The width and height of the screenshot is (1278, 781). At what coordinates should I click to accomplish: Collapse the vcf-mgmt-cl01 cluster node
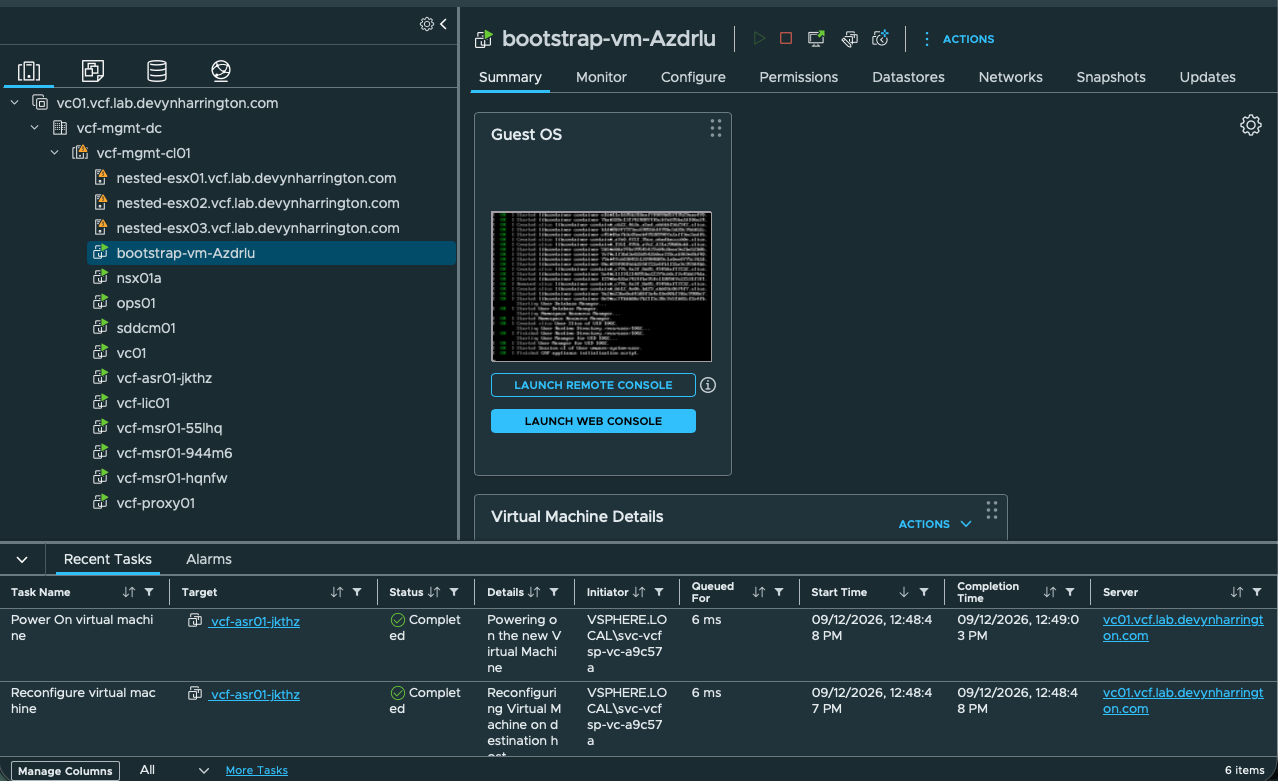click(x=55, y=153)
